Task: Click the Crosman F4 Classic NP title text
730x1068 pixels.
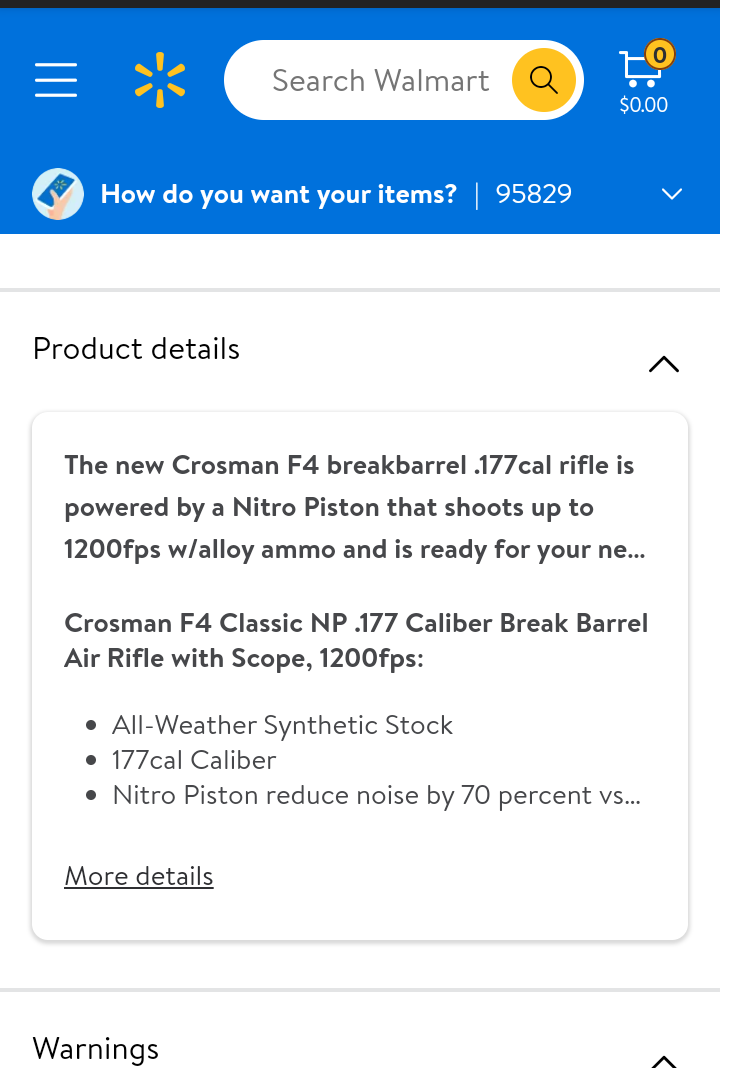Action: coord(356,641)
